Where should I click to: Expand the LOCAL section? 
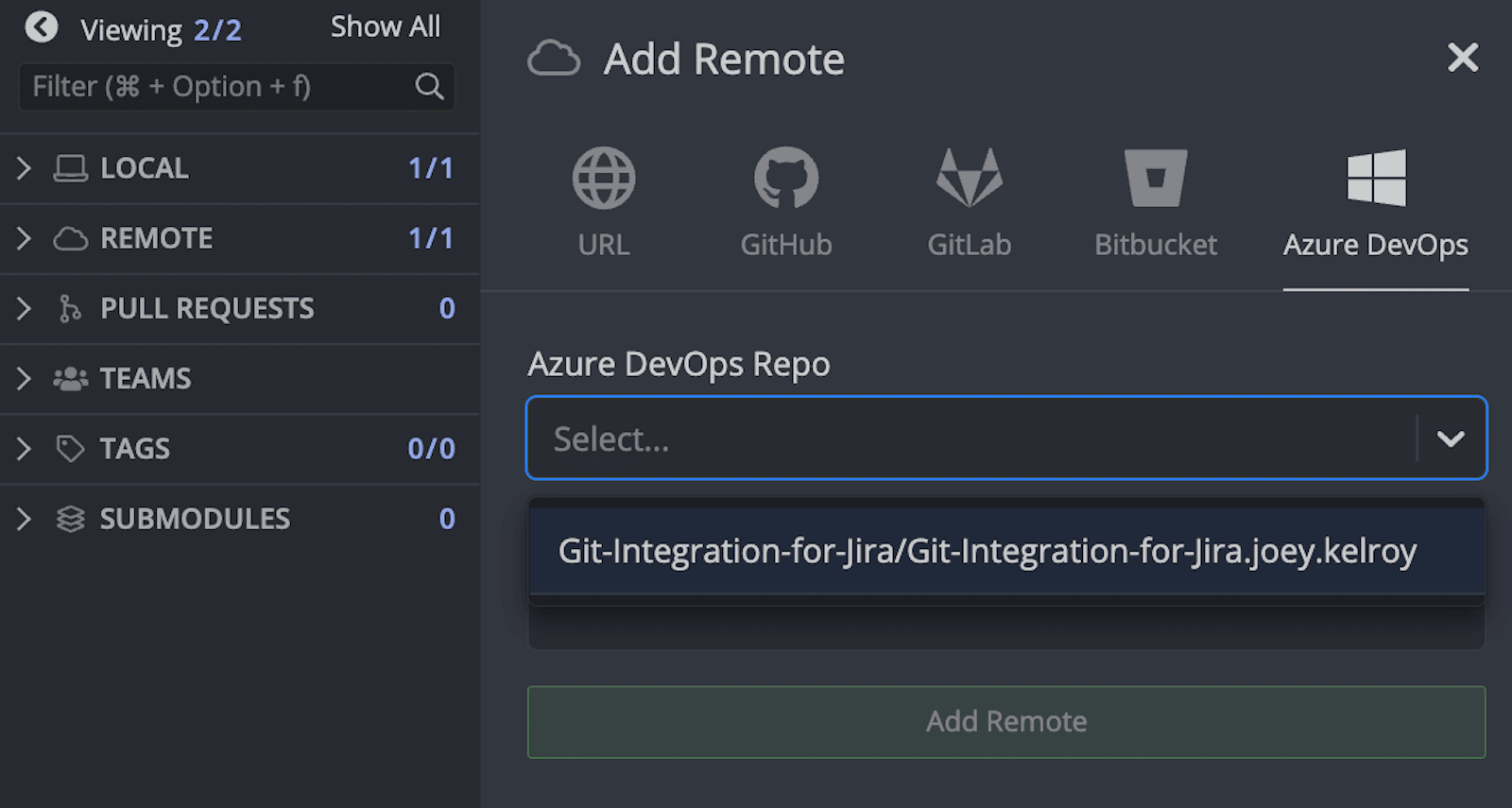point(24,168)
